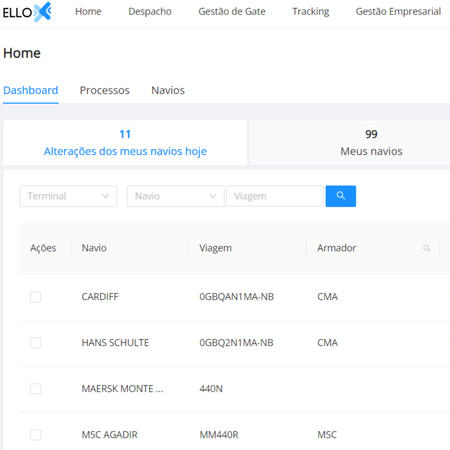Image resolution: width=450 pixels, height=450 pixels.
Task: Check the MAERSK MONTE row checkbox
Action: pyautogui.click(x=36, y=389)
